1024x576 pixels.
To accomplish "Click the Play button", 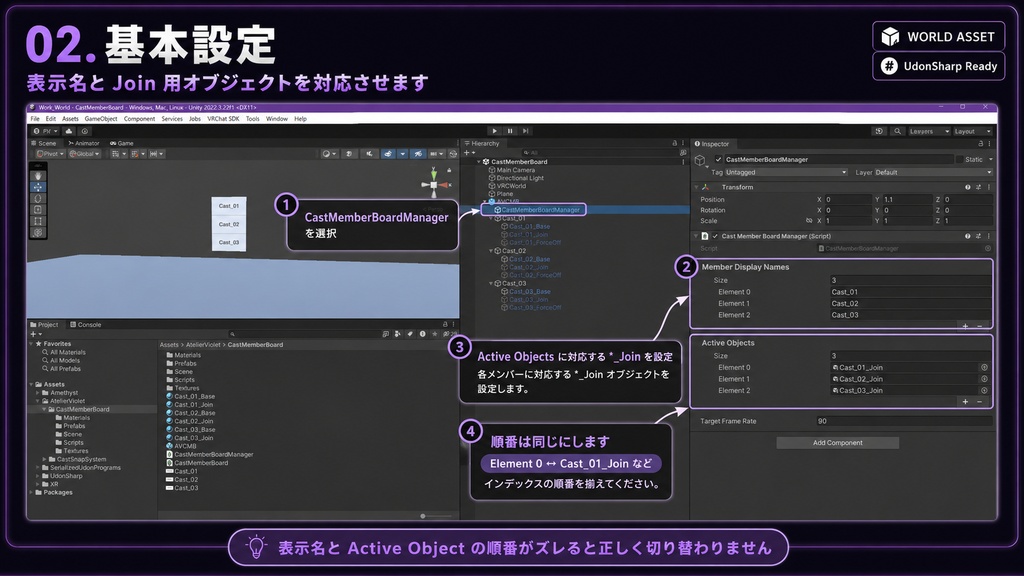I will coord(494,131).
